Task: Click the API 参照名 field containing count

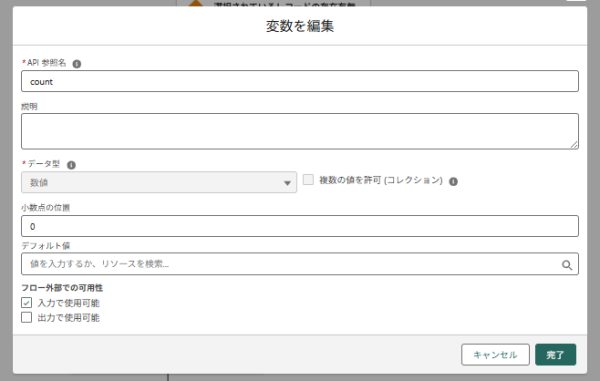Action: coord(300,81)
